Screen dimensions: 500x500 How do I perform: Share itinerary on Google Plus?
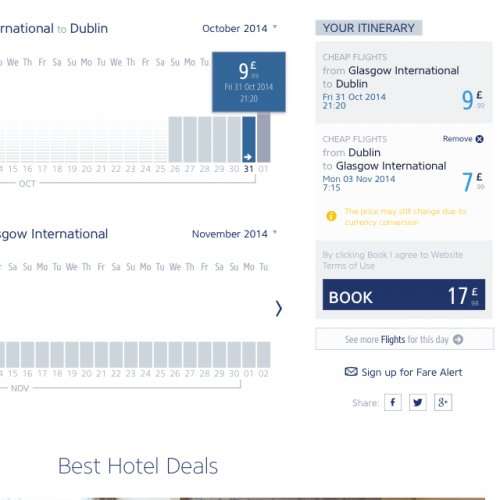point(443,402)
